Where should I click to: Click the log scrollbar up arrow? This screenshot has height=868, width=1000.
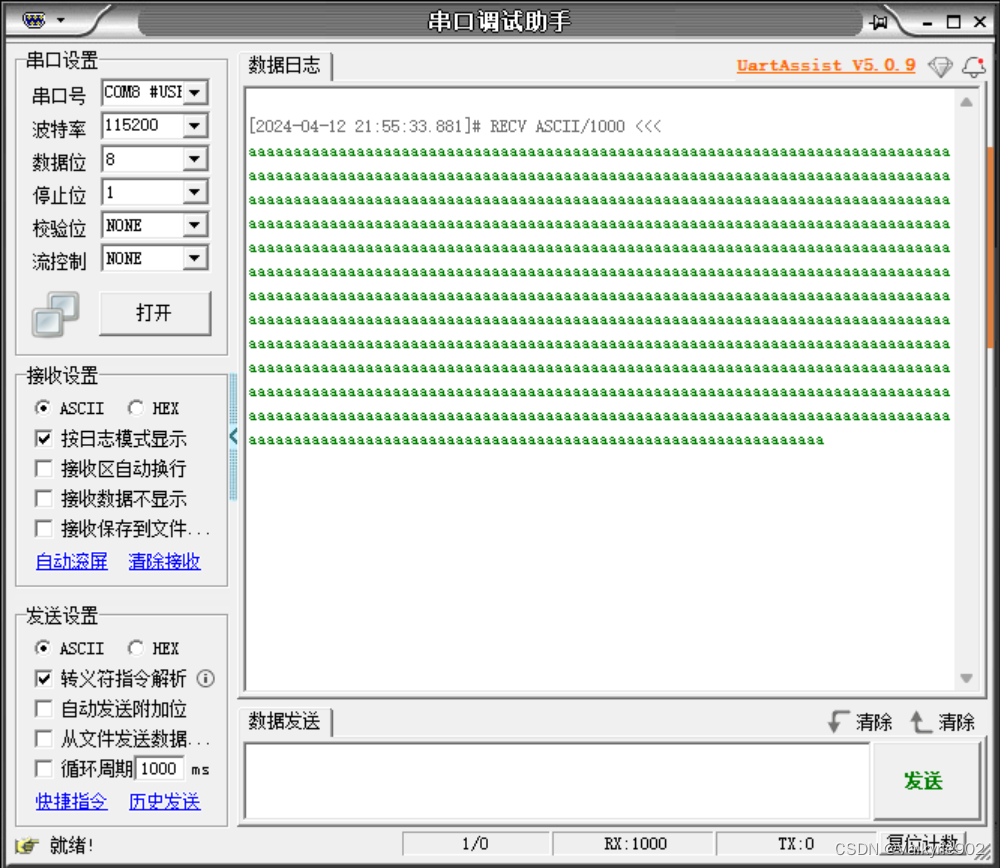[x=966, y=103]
